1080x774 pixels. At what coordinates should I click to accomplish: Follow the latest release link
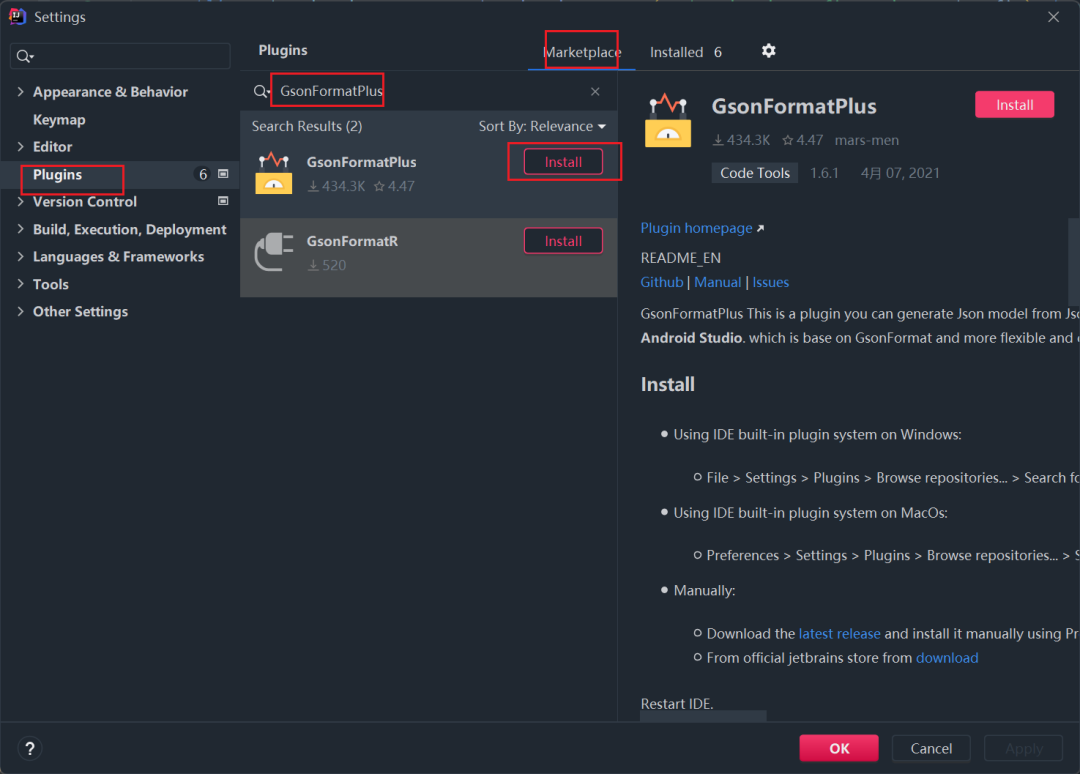[840, 634]
